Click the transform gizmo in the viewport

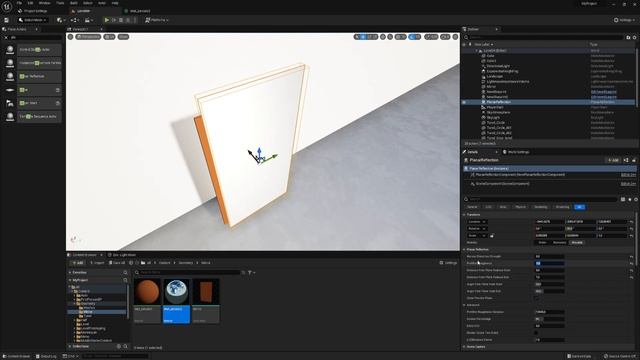260,157
